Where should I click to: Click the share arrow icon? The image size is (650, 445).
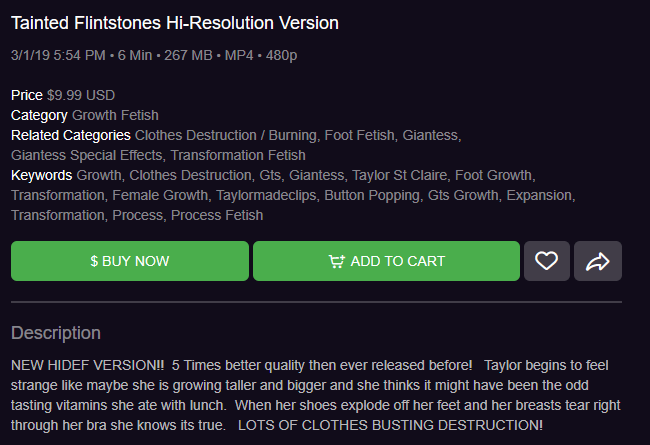click(x=598, y=261)
